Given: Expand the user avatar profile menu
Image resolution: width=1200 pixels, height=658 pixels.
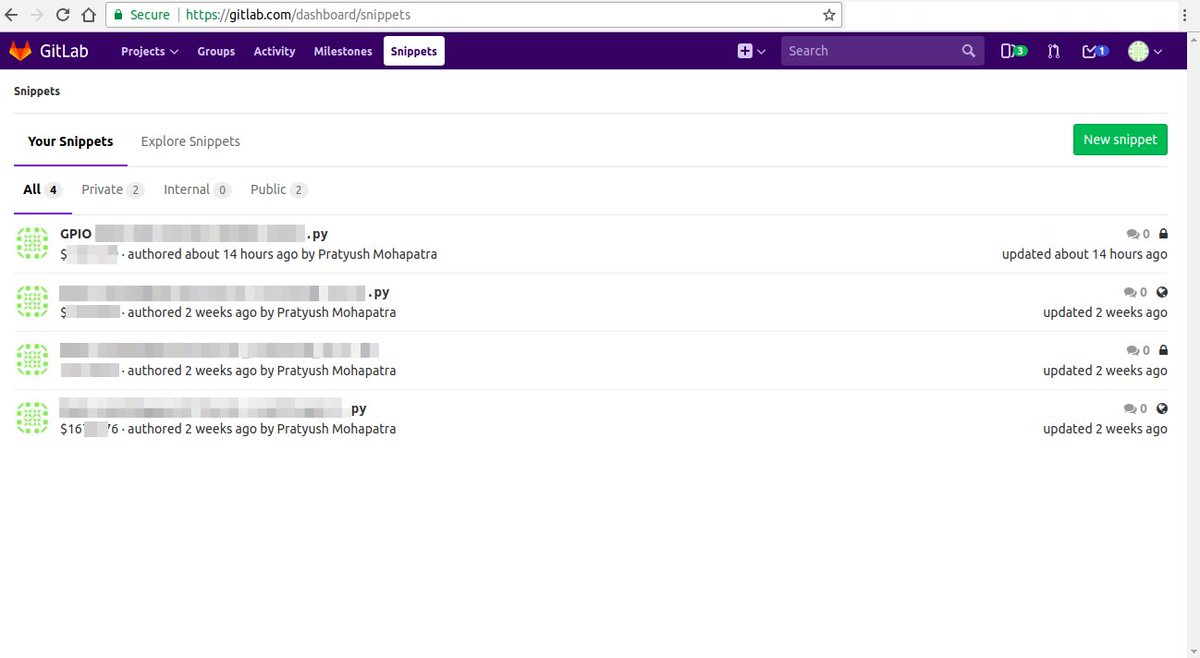Looking at the screenshot, I should click(1145, 51).
